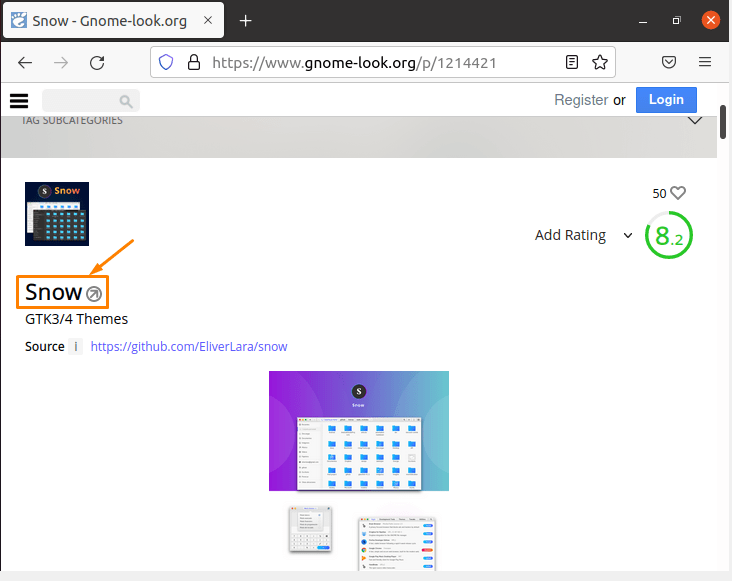Screen dimensions: 732x581
Task: Click the forward navigation arrow
Action: pyautogui.click(x=61, y=63)
